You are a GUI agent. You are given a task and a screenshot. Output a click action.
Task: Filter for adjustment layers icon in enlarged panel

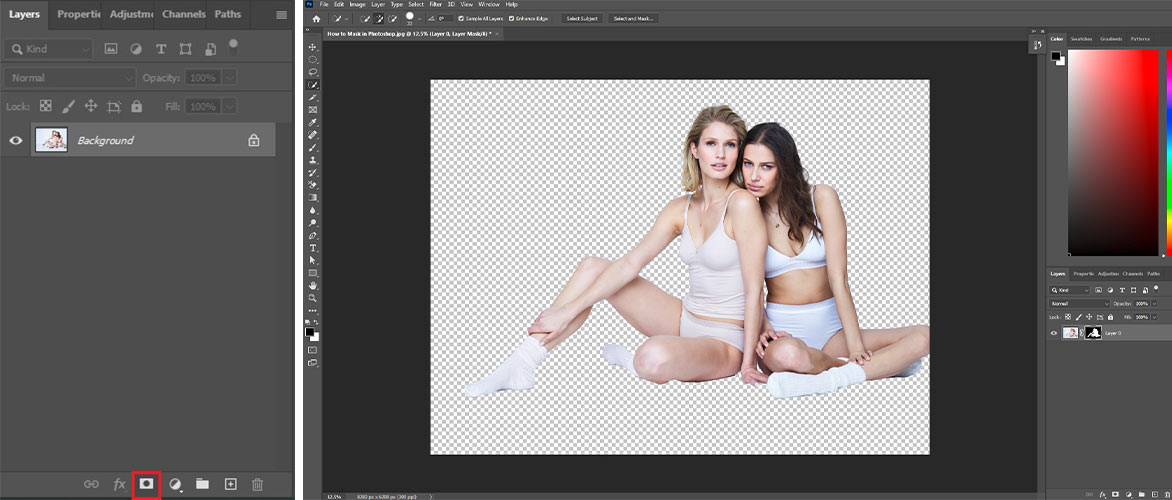[136, 49]
